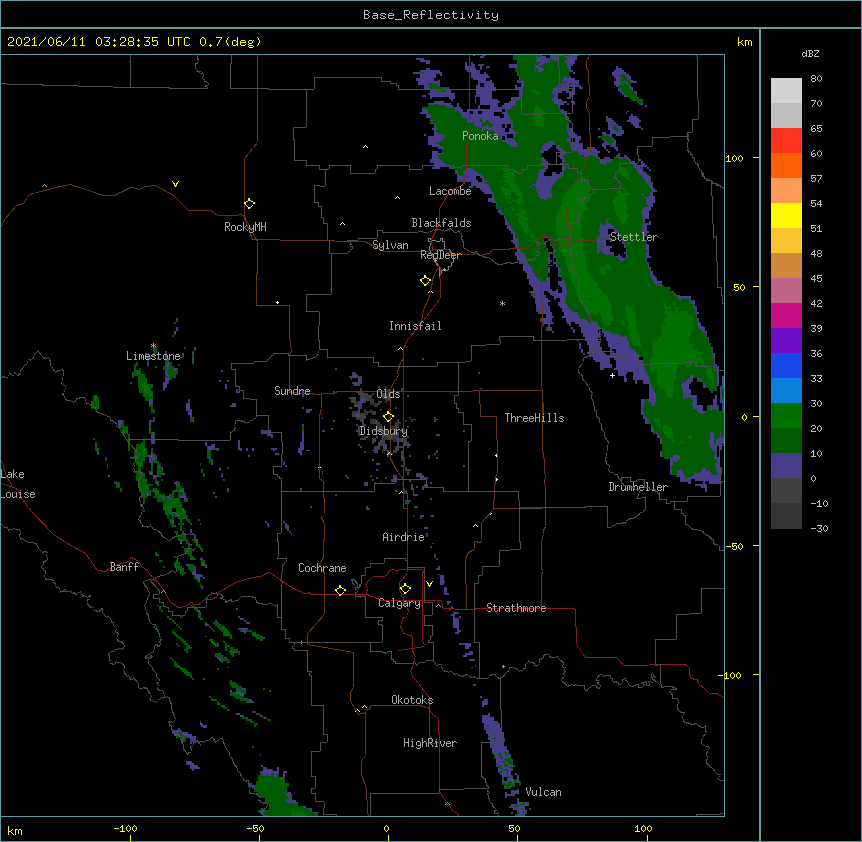This screenshot has height=842, width=862.
Task: Click the yellow marker above Calgary label
Action: click(x=405, y=589)
